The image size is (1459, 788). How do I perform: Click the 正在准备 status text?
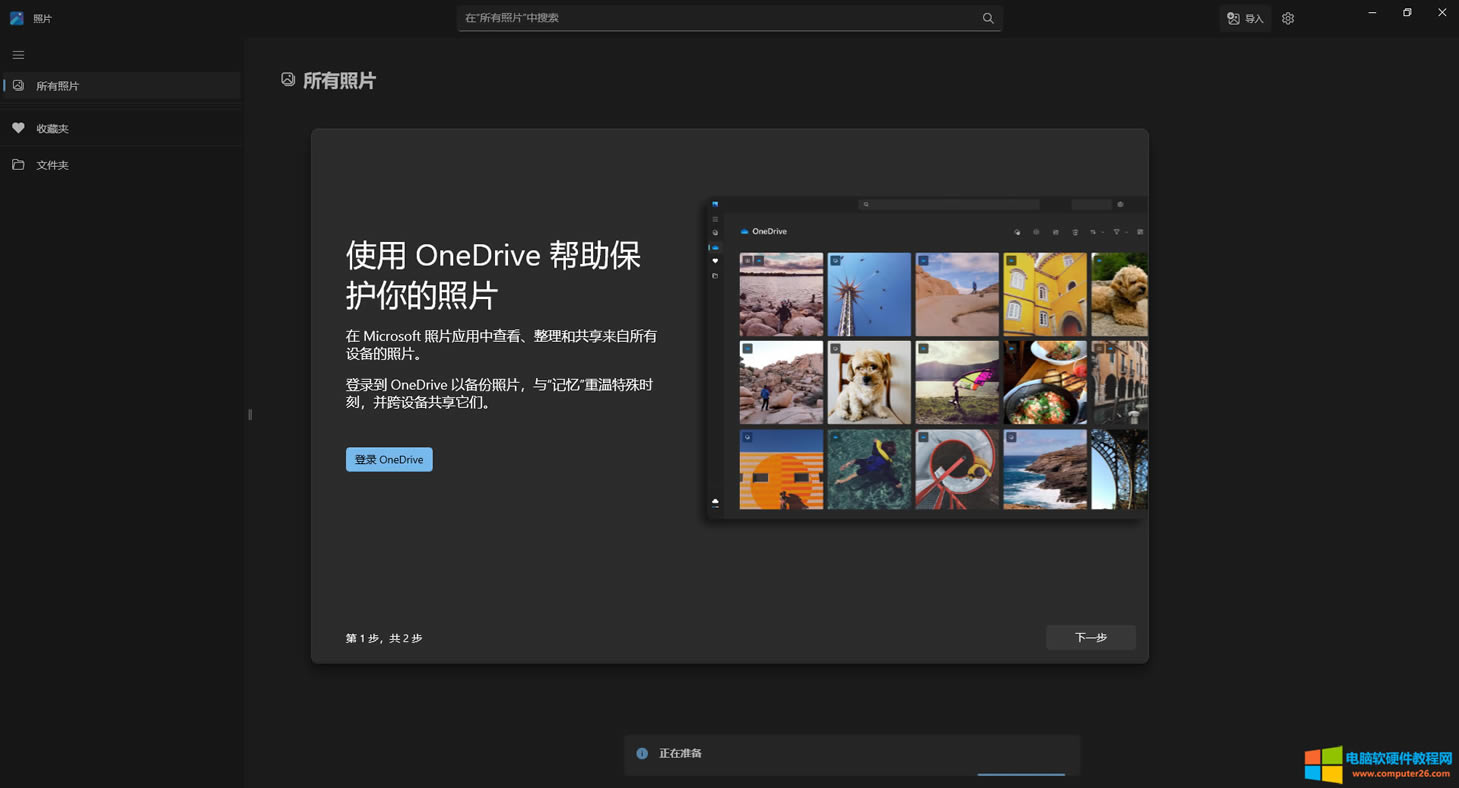pyautogui.click(x=680, y=753)
